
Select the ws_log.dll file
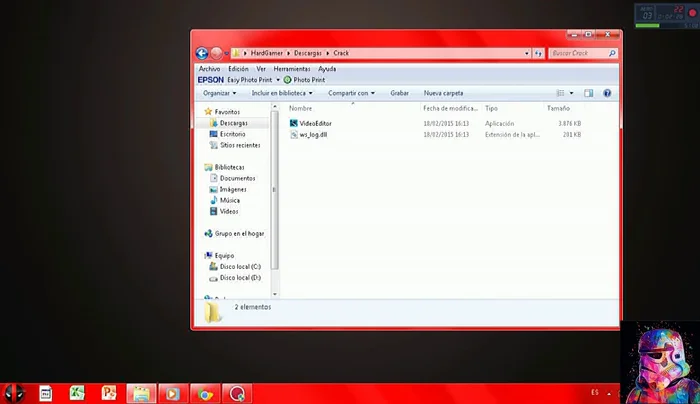coord(313,134)
